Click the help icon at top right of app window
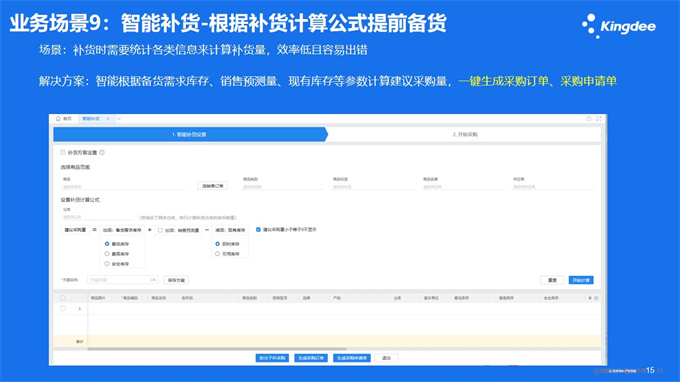Screen dimensions: 680x382 (588, 118)
